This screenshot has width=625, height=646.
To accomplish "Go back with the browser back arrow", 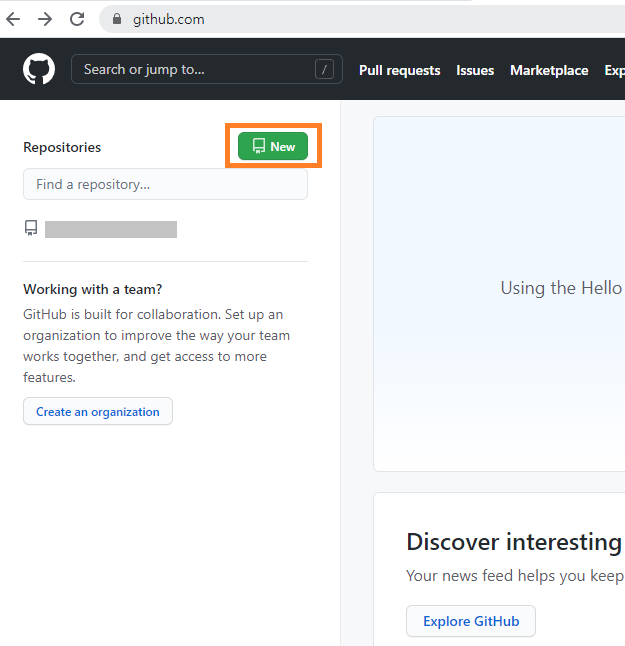I will (x=13, y=19).
